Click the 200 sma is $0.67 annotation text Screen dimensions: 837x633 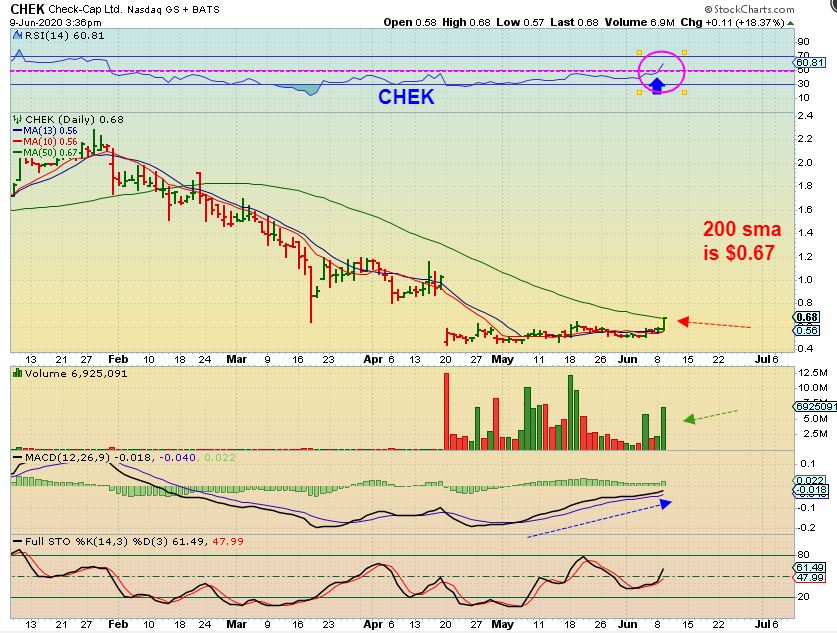pyautogui.click(x=741, y=241)
